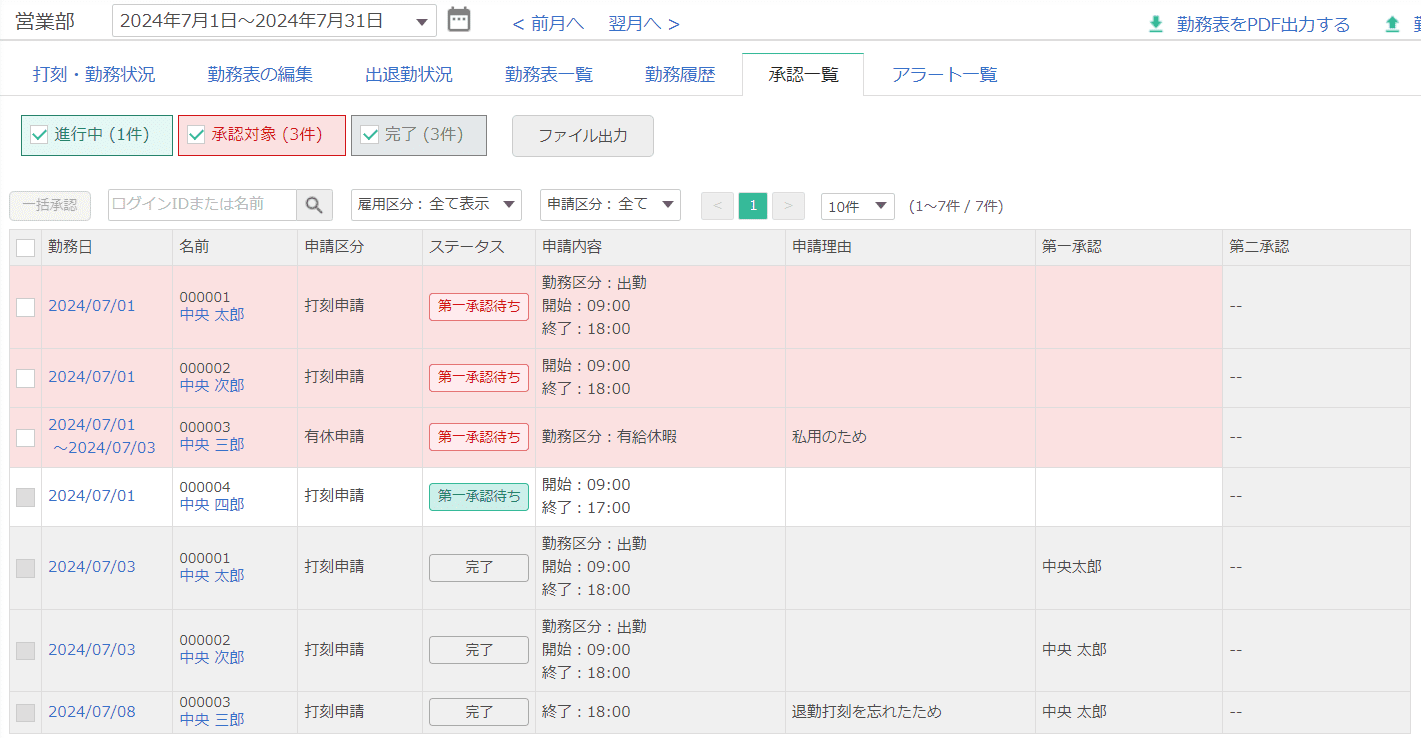Open the 雇用区分 filter dropdown
1421x738 pixels.
coord(436,205)
